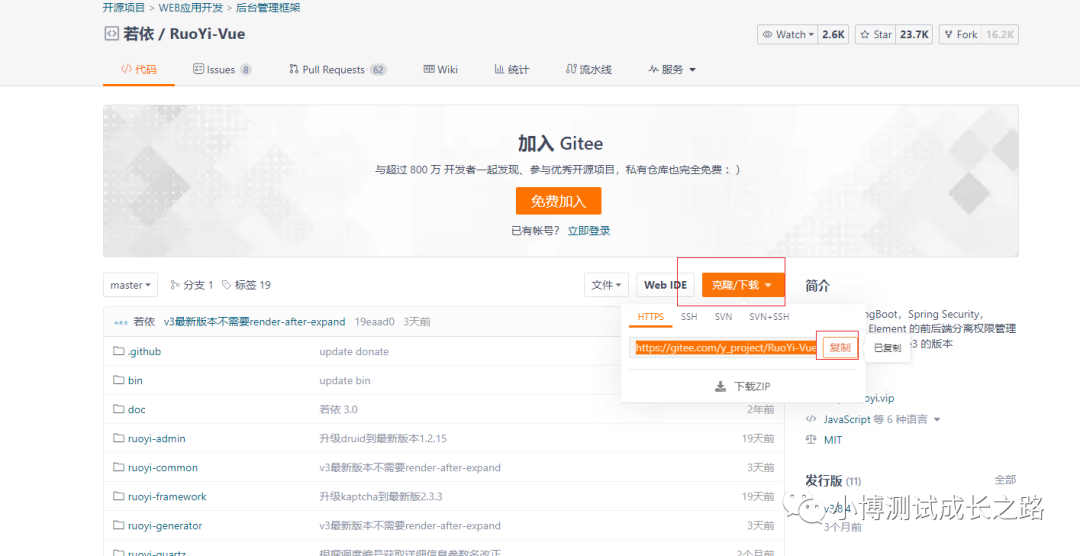Open commit hash 19eaad0
The width and height of the screenshot is (1080, 556).
click(x=375, y=322)
